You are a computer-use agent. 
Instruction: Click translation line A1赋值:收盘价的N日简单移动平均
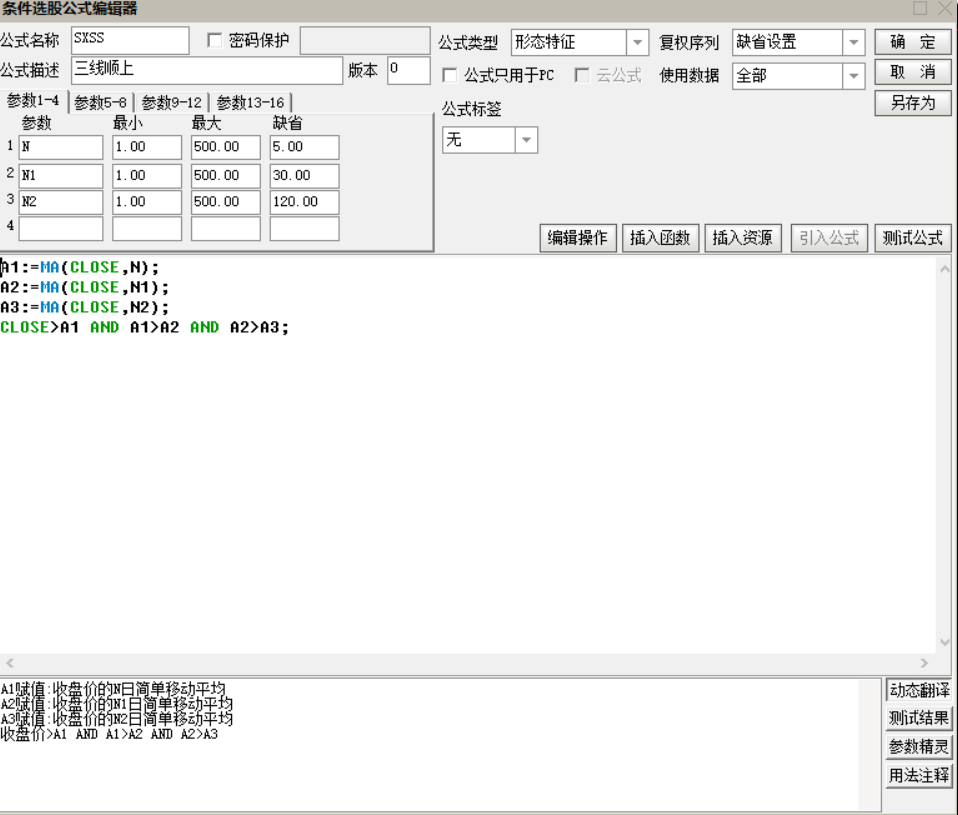coord(113,690)
